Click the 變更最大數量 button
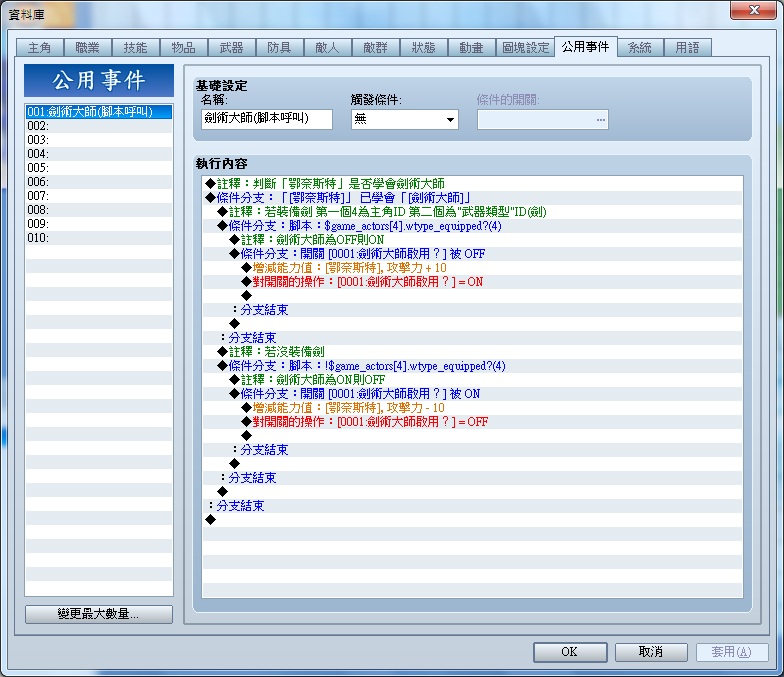The image size is (784, 677). click(x=98, y=614)
